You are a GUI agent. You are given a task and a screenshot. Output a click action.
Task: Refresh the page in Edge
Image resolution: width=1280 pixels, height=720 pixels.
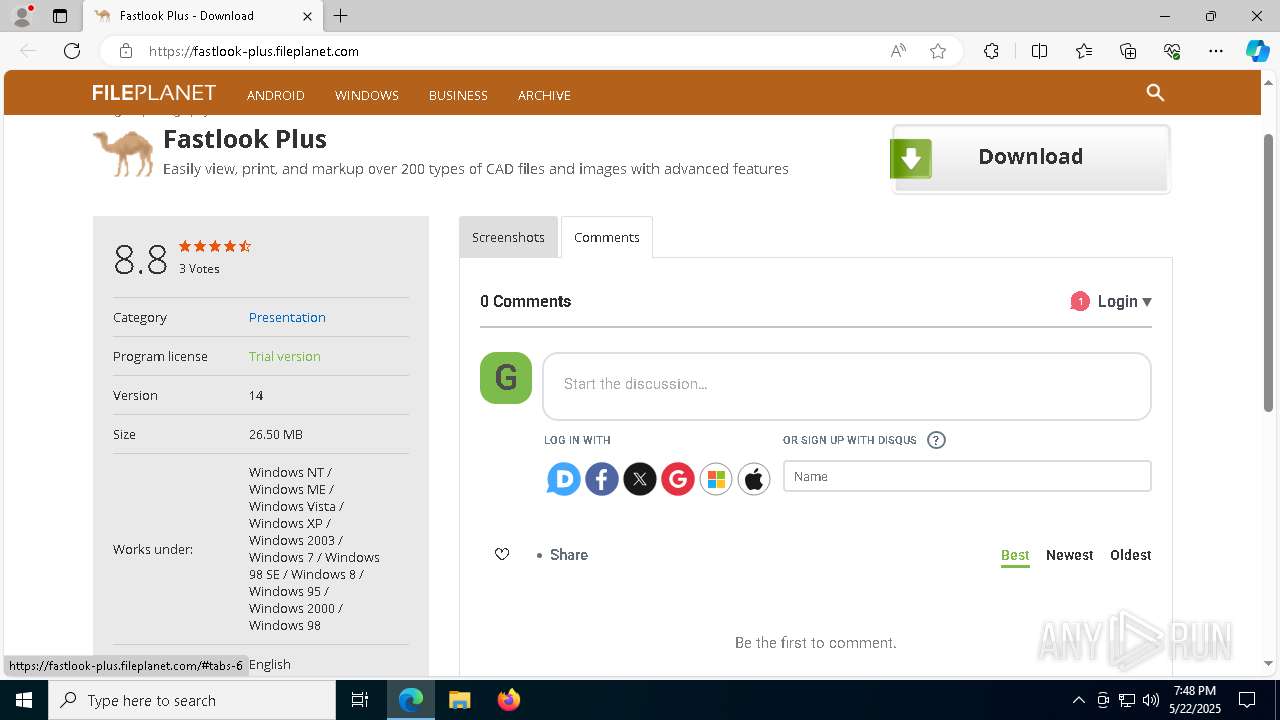point(72,51)
